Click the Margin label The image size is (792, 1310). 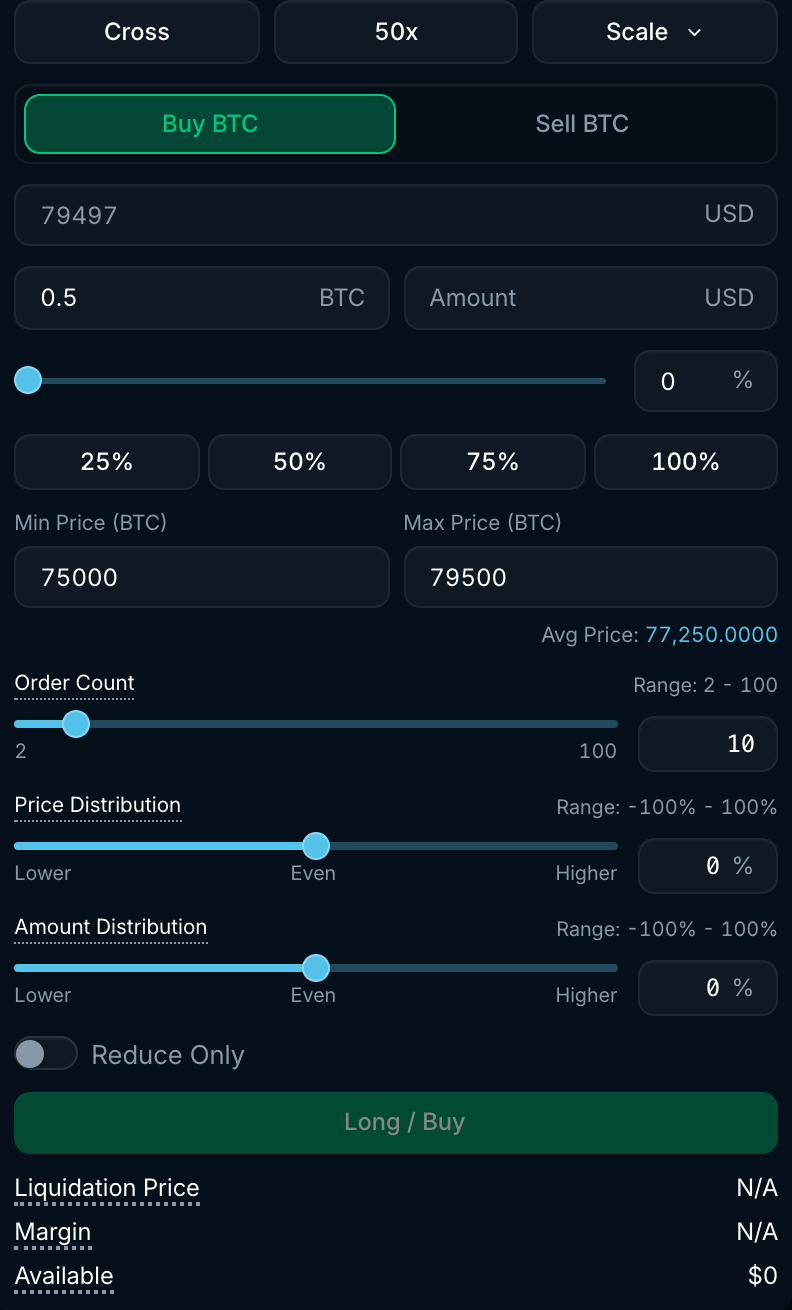click(x=53, y=1232)
